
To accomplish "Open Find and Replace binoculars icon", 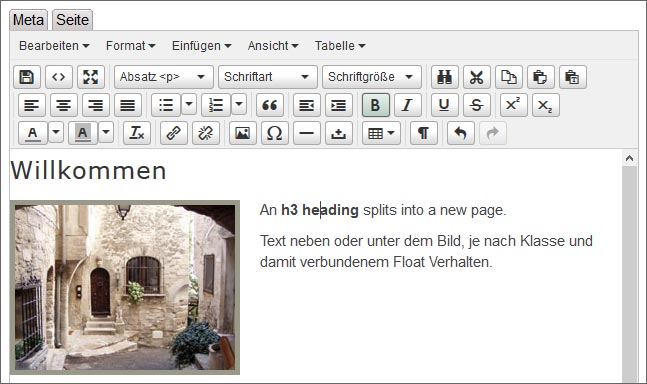I will click(x=444, y=77).
